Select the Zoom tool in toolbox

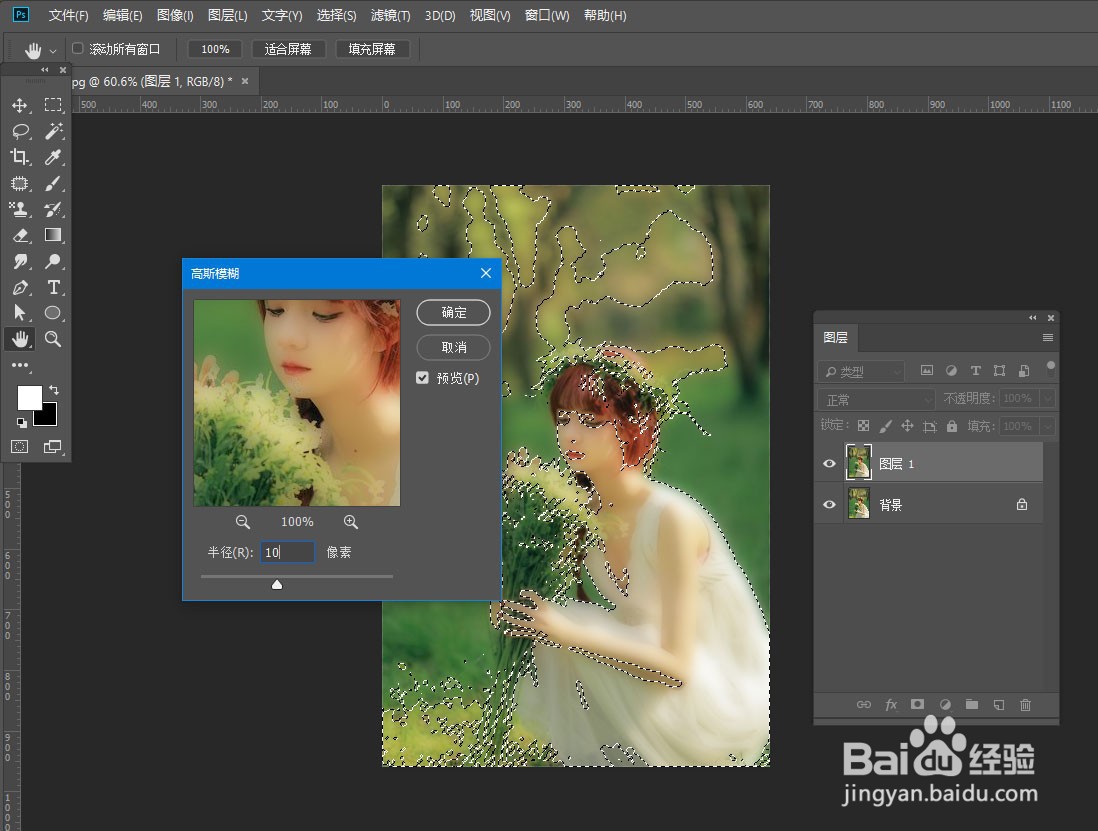(x=53, y=339)
